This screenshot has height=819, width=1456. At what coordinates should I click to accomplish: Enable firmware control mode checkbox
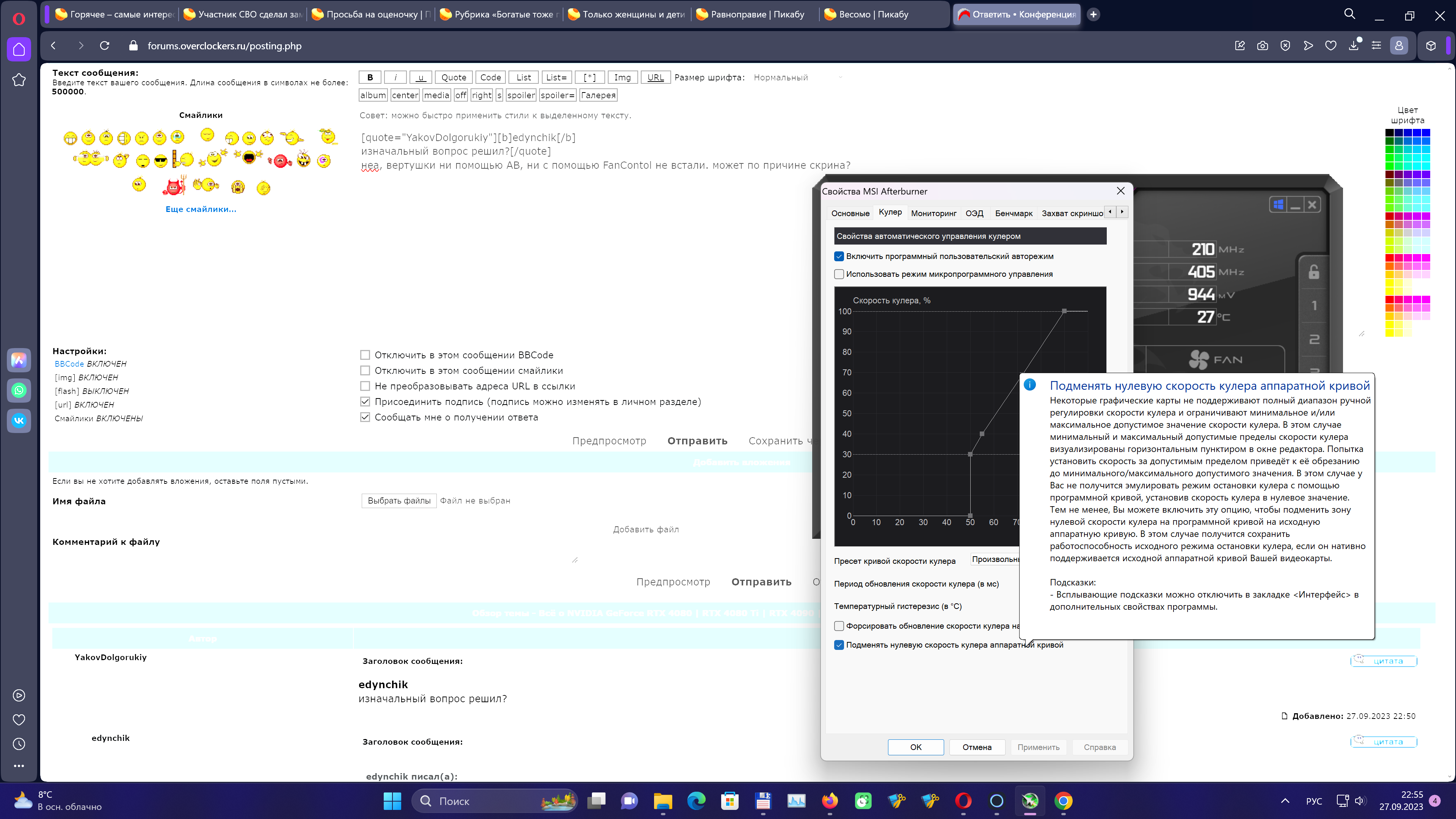pos(839,274)
